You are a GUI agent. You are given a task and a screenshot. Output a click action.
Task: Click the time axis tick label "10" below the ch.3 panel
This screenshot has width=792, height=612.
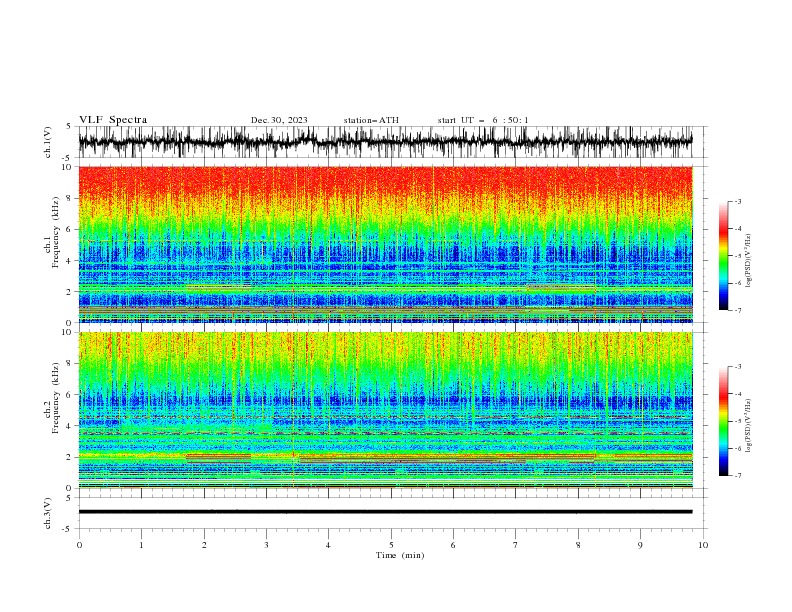[703, 545]
